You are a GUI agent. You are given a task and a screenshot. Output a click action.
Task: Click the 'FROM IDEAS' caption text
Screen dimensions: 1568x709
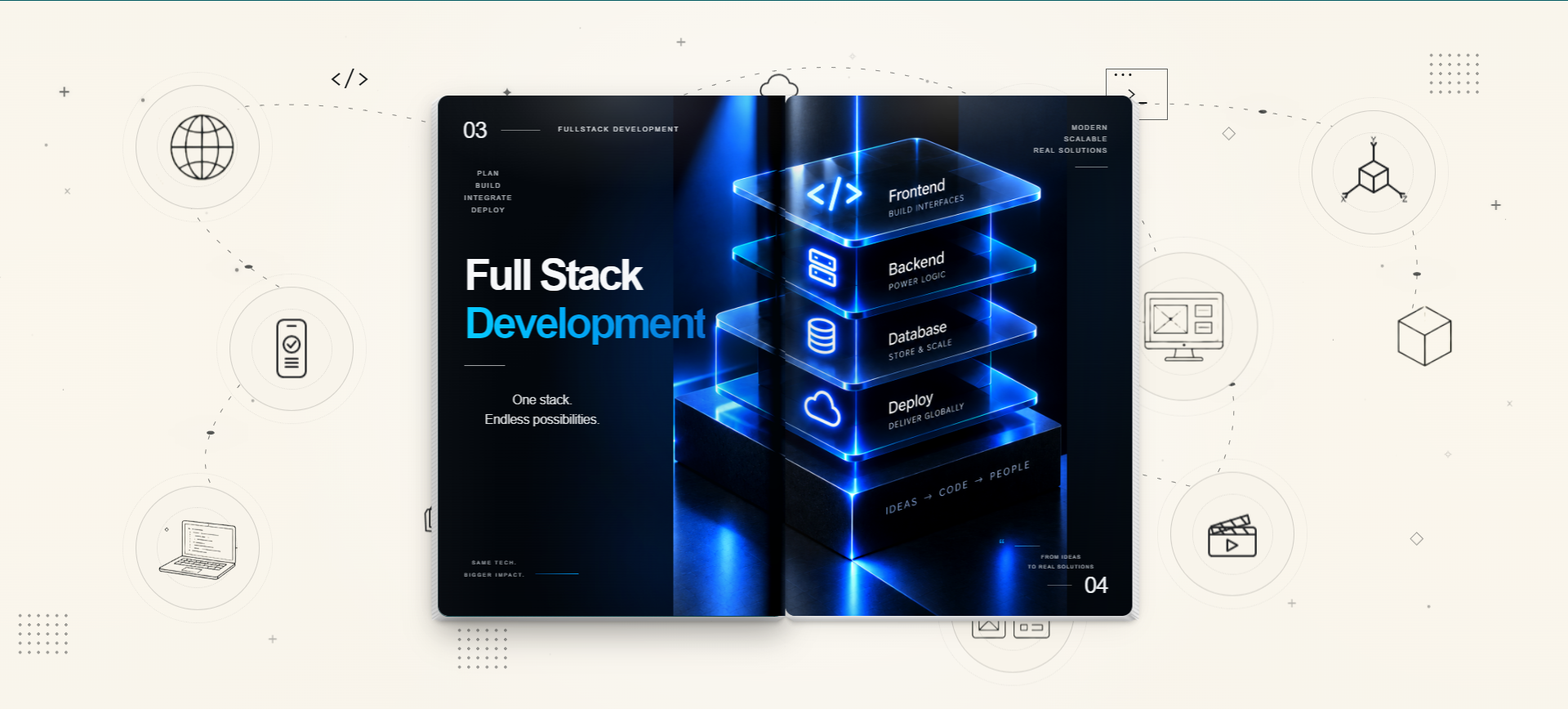pyautogui.click(x=1060, y=557)
